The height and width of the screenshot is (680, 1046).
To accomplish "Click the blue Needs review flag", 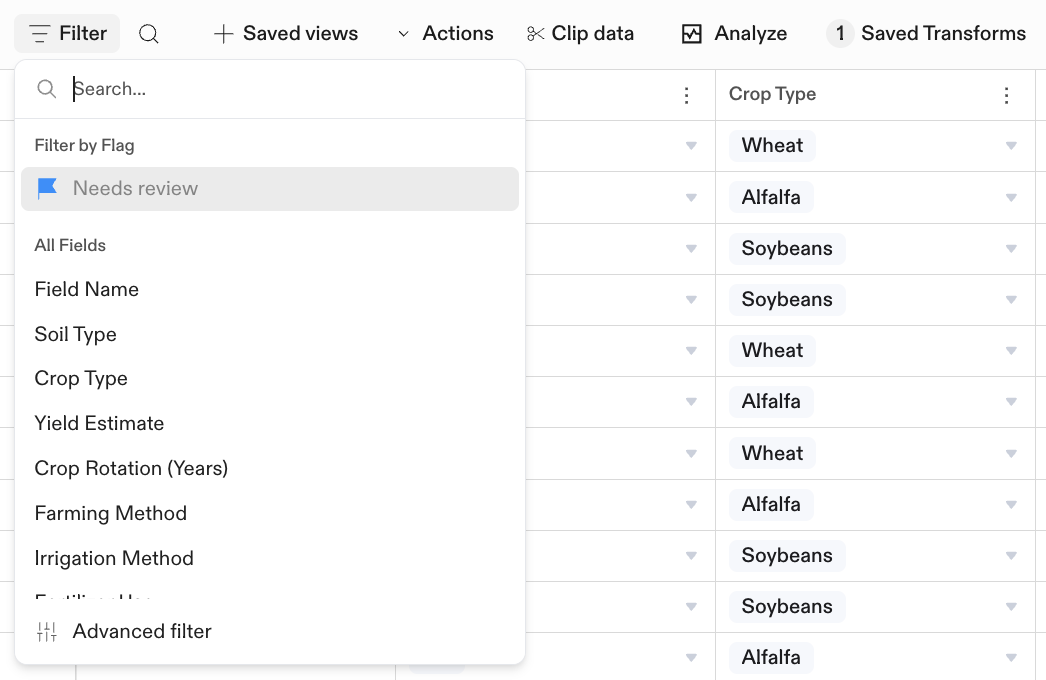I will [x=47, y=188].
